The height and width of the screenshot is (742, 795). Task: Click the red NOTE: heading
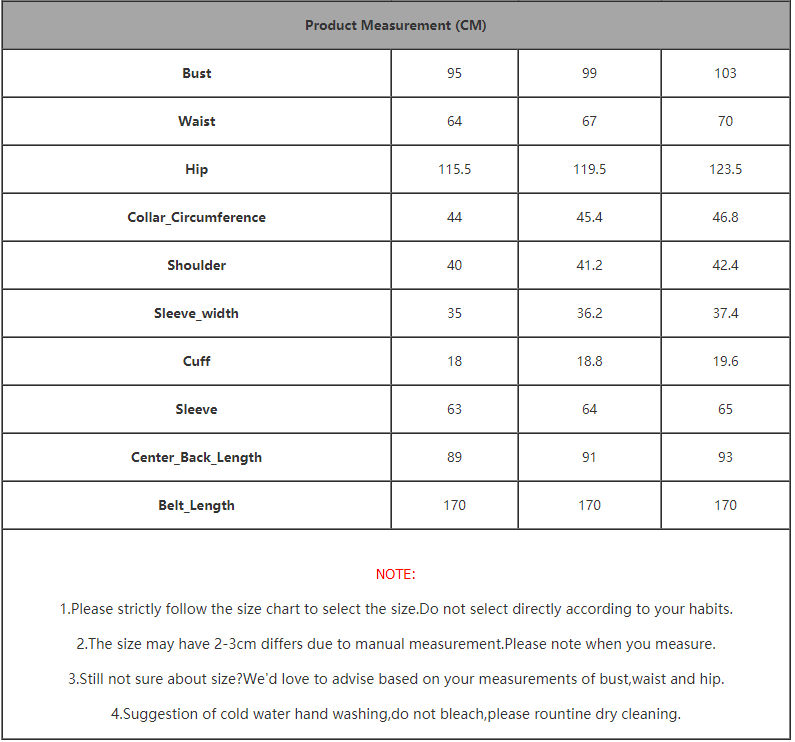tap(396, 574)
